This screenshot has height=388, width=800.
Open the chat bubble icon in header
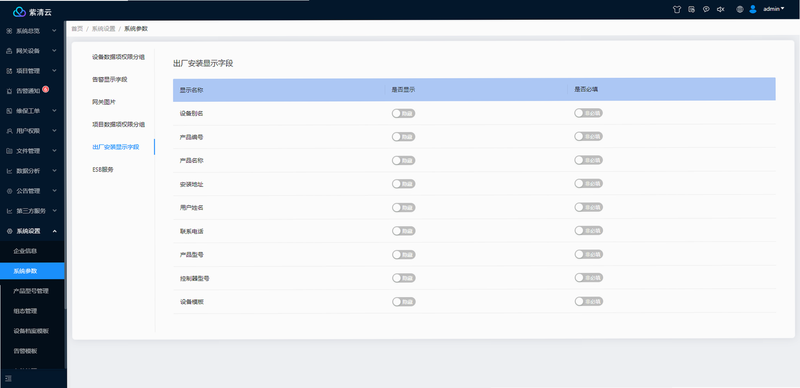point(706,9)
